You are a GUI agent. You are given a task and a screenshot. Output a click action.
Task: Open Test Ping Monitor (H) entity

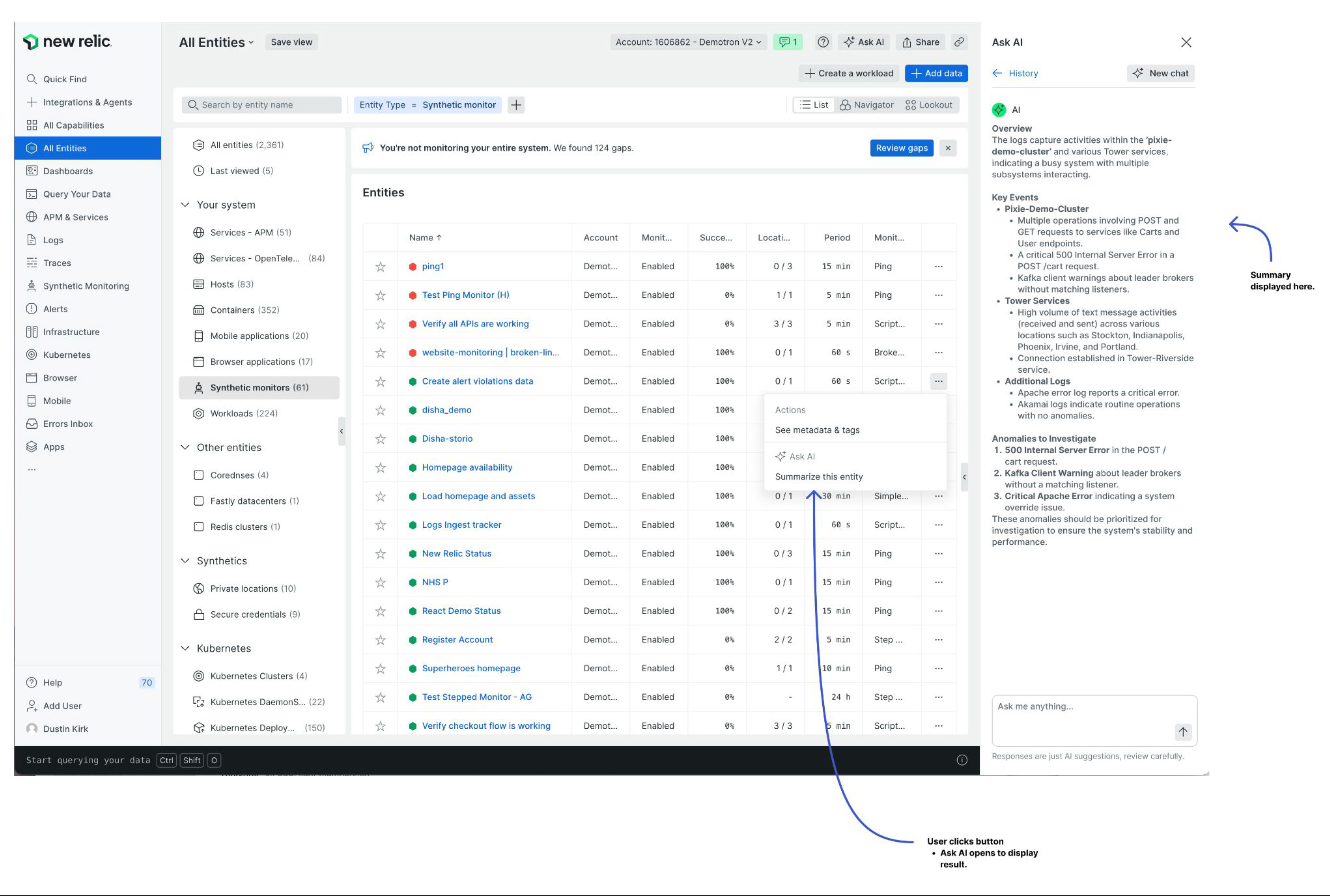point(465,296)
